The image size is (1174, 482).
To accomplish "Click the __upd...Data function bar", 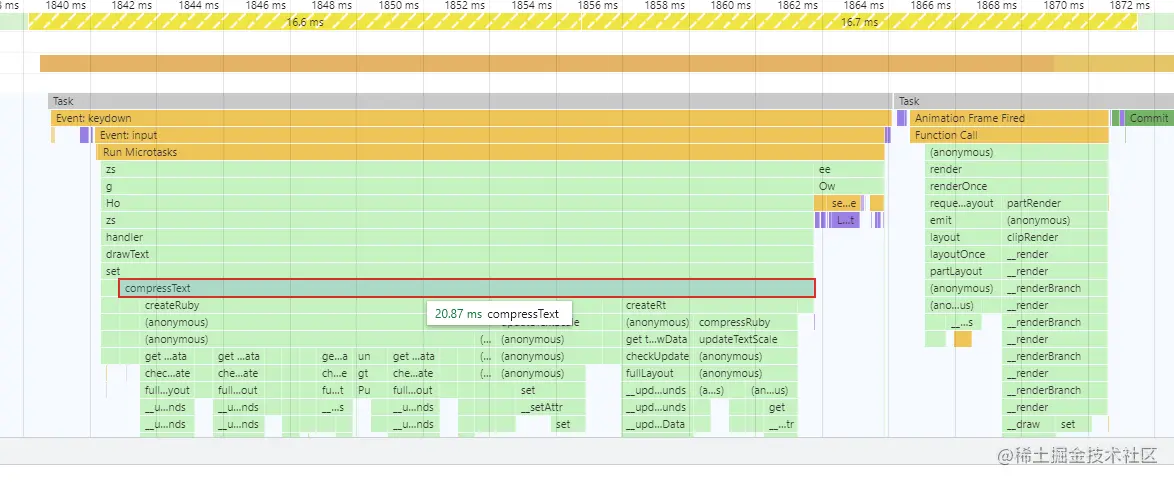I will 658,424.
